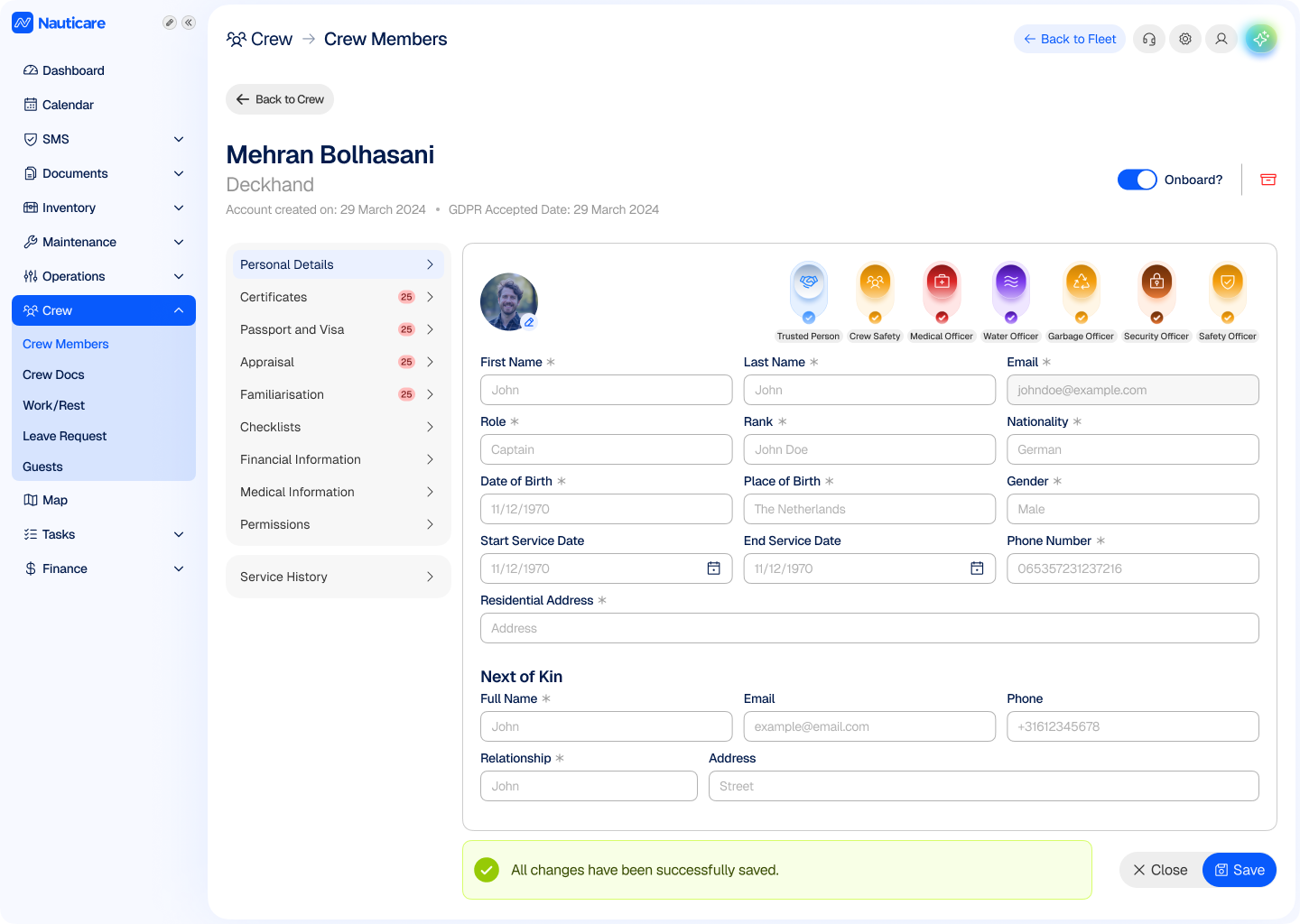
Task: Collapse sidebar with double chevron icon
Action: (189, 23)
